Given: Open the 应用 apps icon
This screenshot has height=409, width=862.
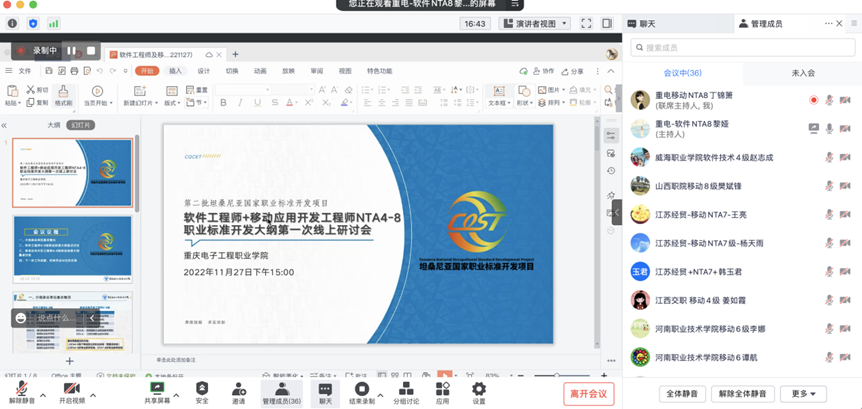Looking at the screenshot, I should [443, 393].
